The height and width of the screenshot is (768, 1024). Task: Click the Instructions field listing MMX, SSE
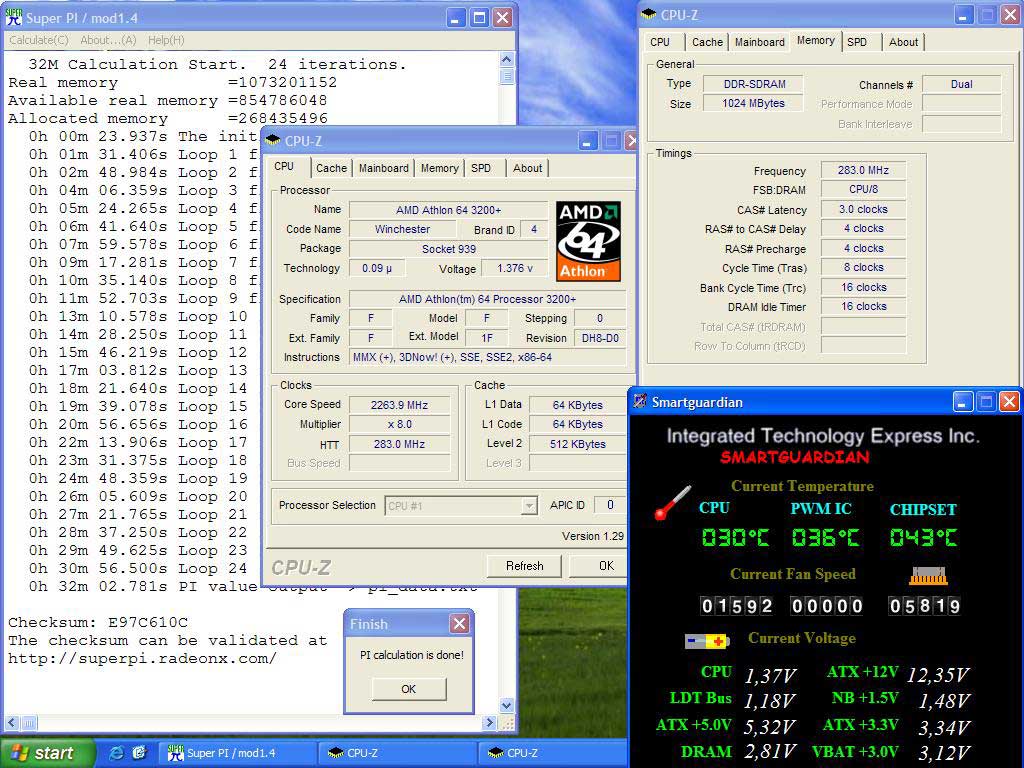click(x=488, y=357)
